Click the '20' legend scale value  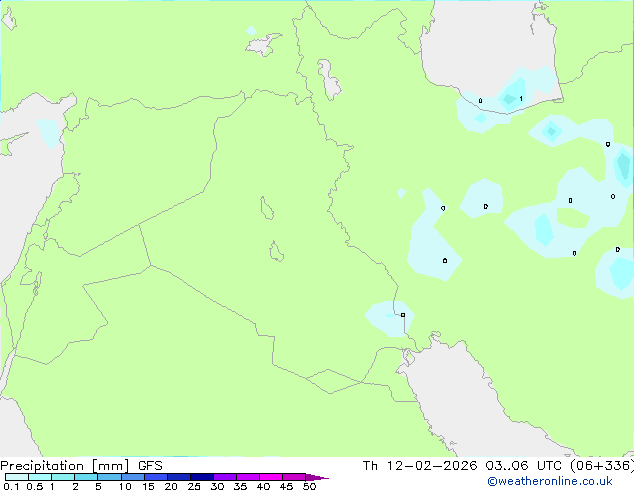[x=171, y=486]
